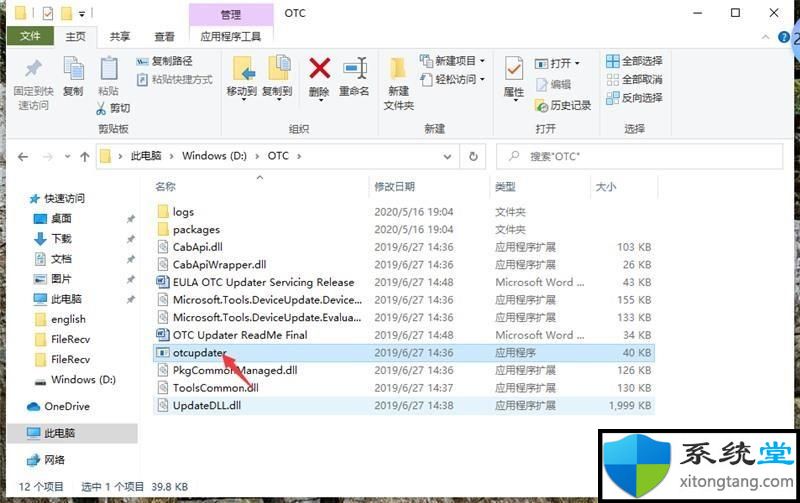Open the File (文件) menu tab

[x=30, y=36]
